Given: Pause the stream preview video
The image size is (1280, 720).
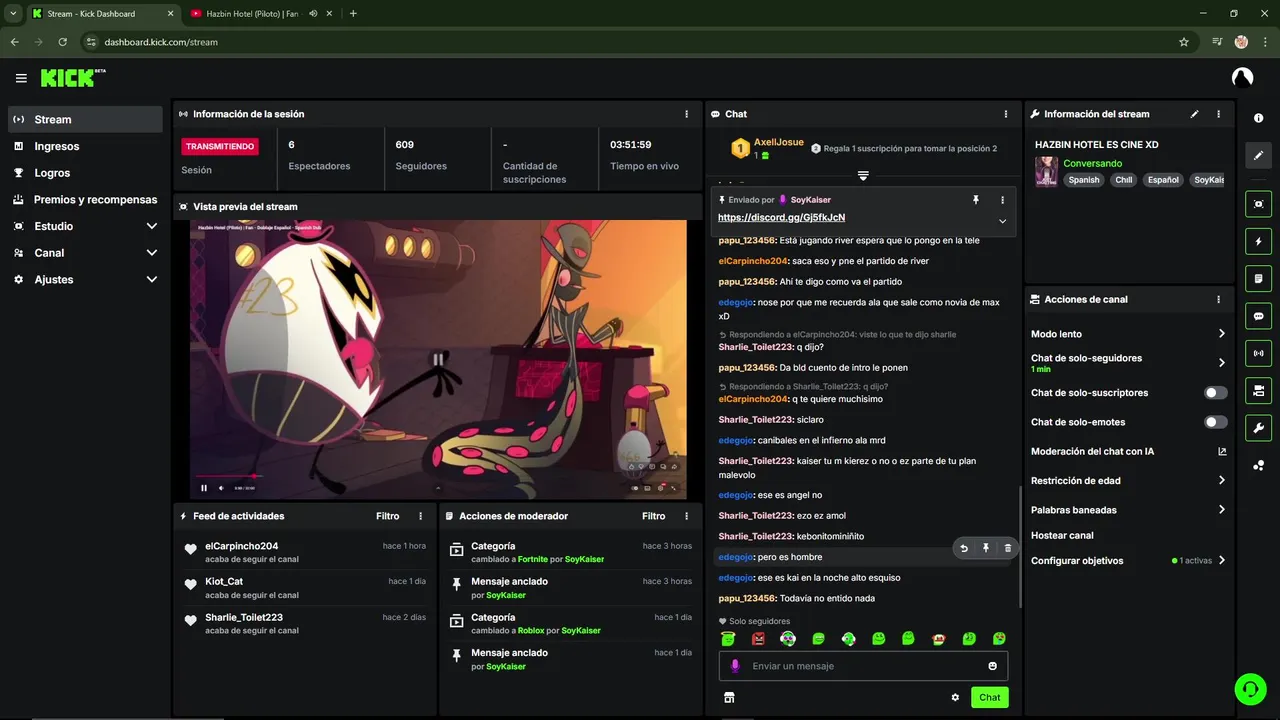Looking at the screenshot, I should coord(204,488).
